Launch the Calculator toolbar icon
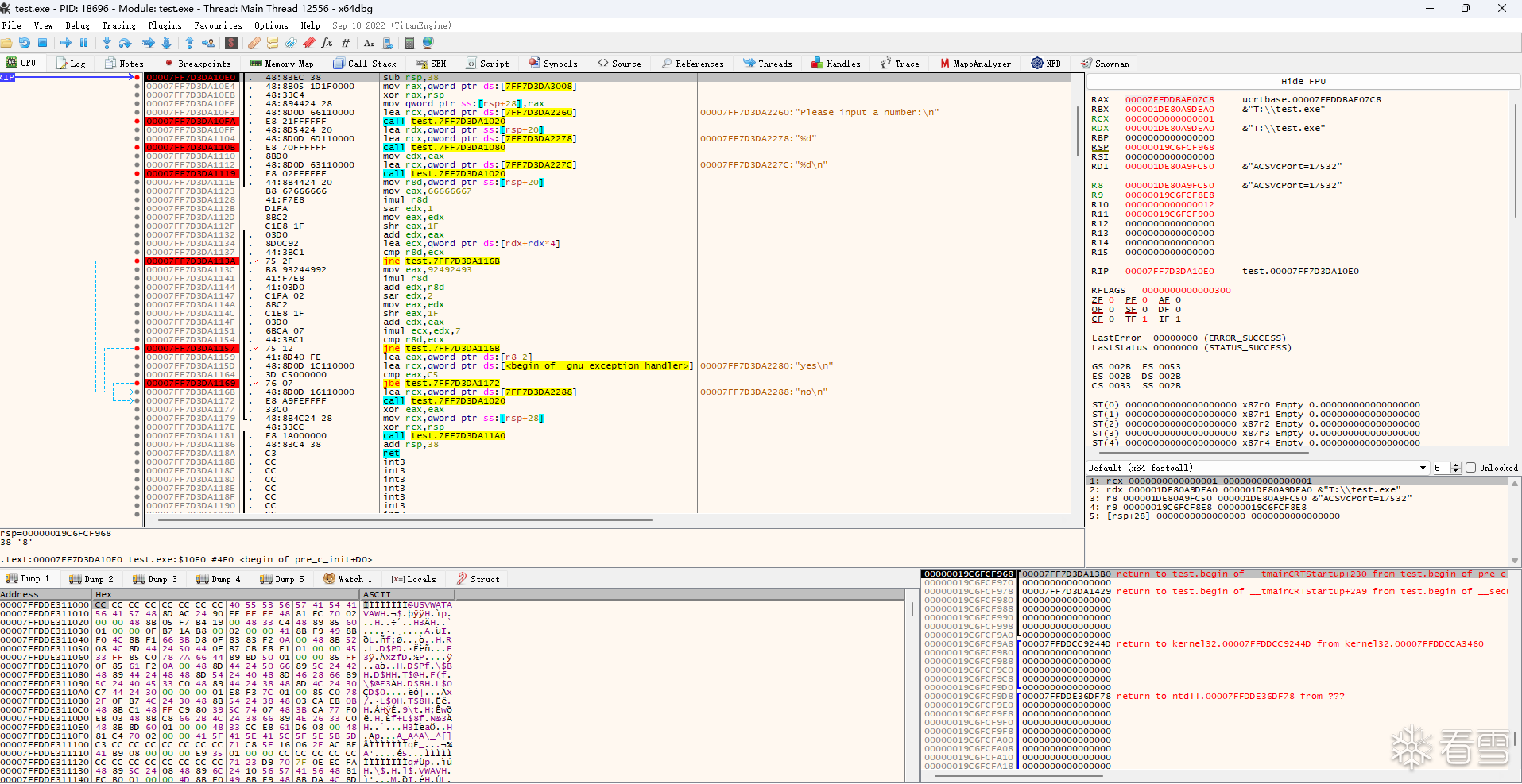 [x=410, y=43]
